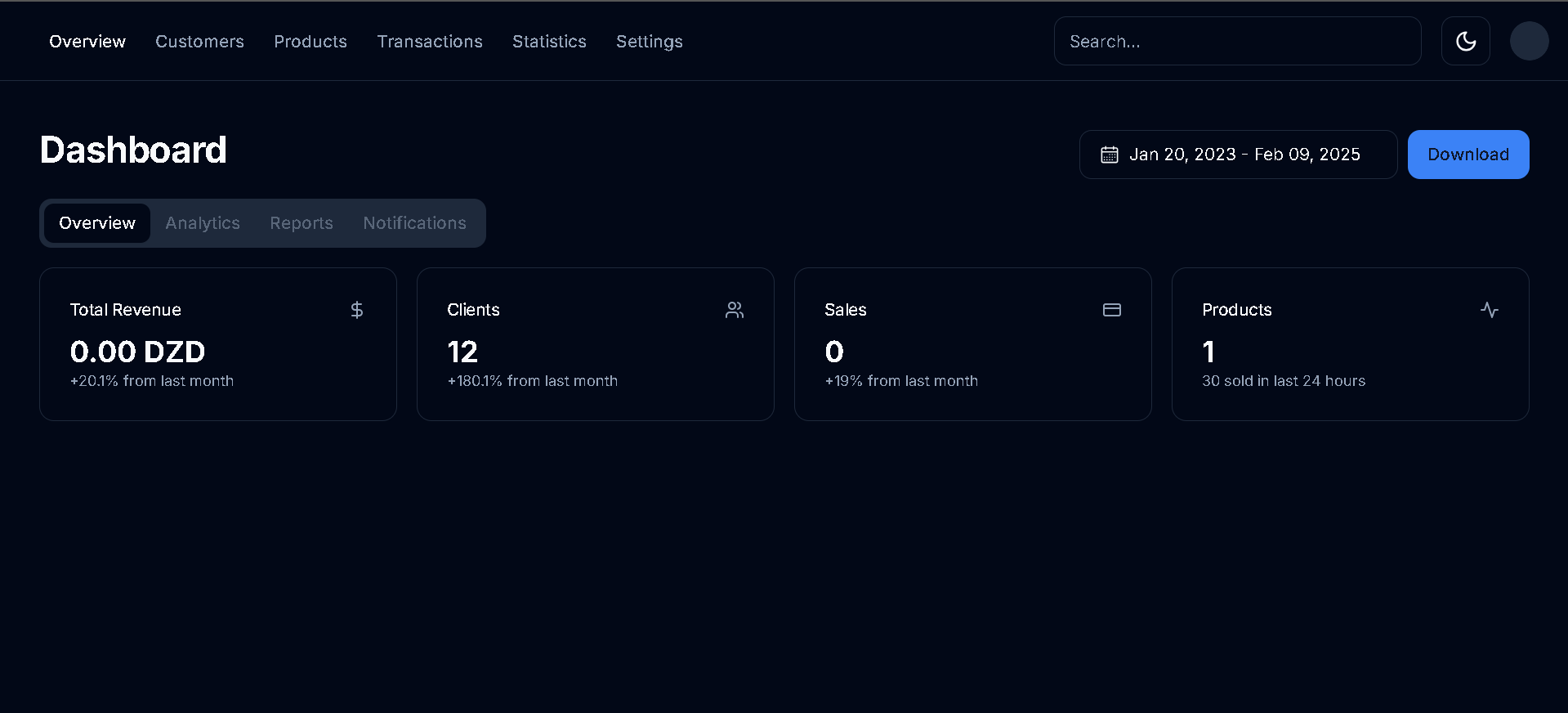The width and height of the screenshot is (1568, 713).
Task: Click the dollar sign icon in Total Revenue
Action: pos(357,310)
